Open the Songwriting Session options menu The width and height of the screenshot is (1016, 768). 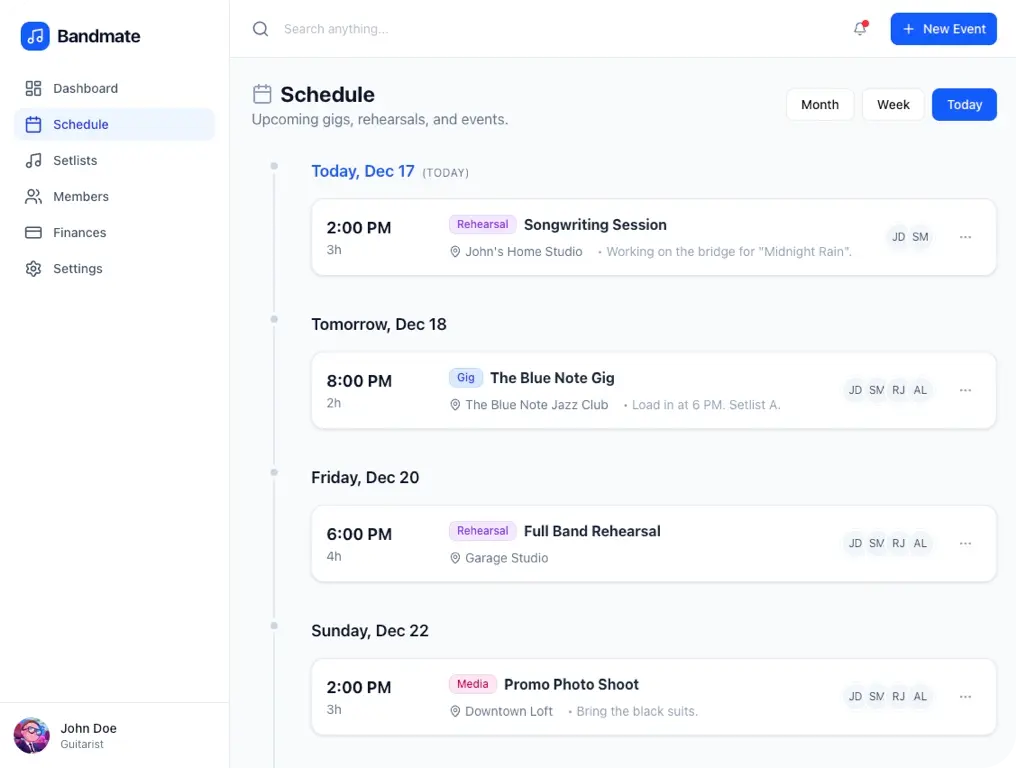(x=965, y=237)
